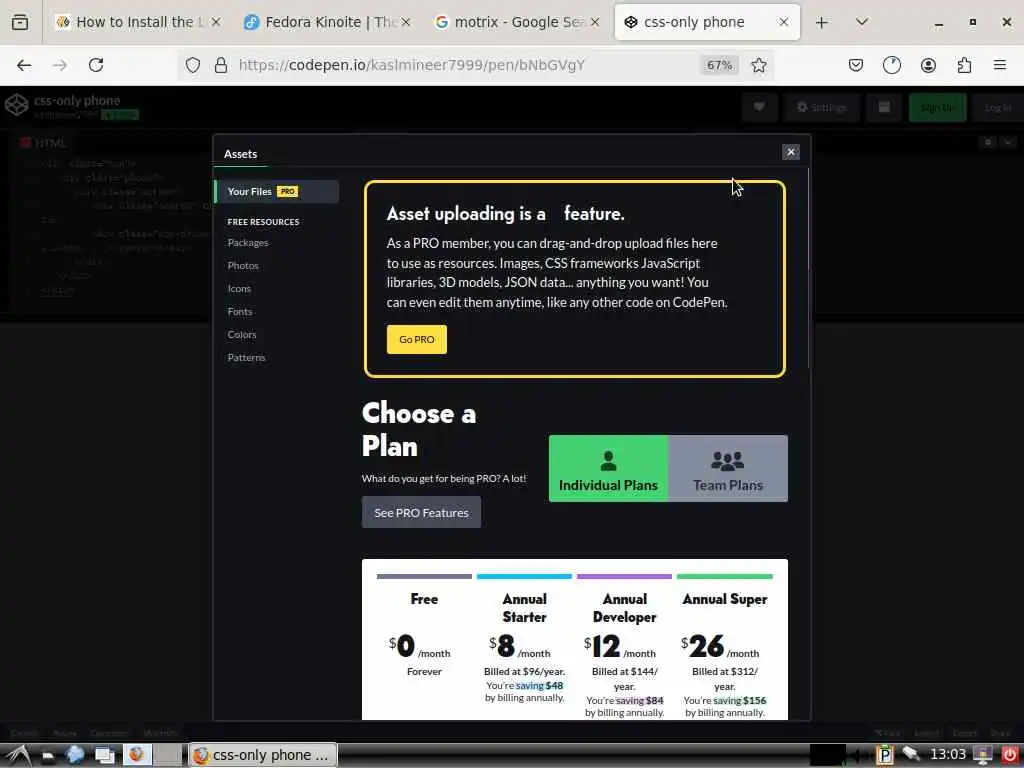Click the P tray icon
Viewport: 1024px width, 768px height.
(885, 755)
